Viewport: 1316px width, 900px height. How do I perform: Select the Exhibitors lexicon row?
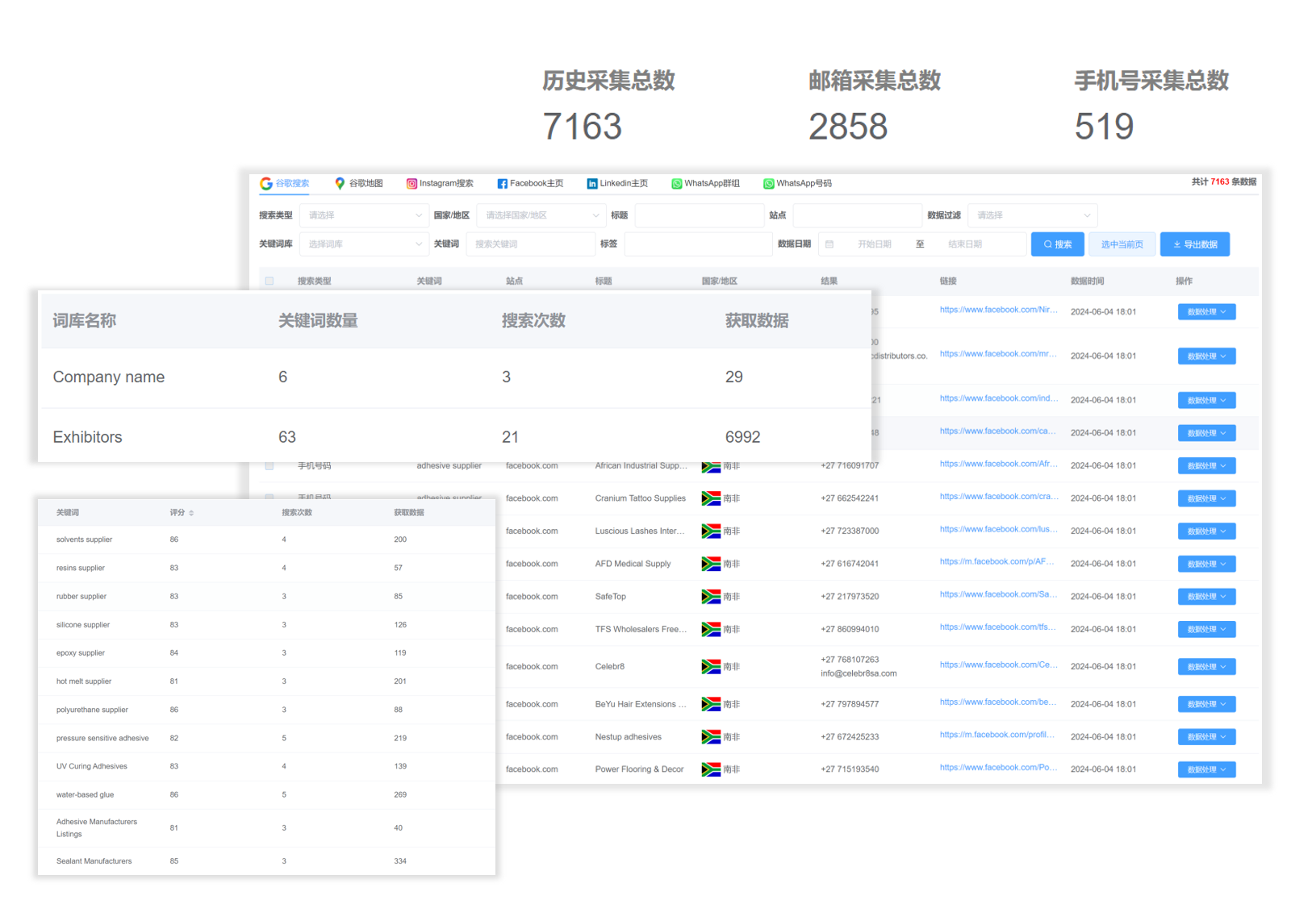tap(455, 437)
